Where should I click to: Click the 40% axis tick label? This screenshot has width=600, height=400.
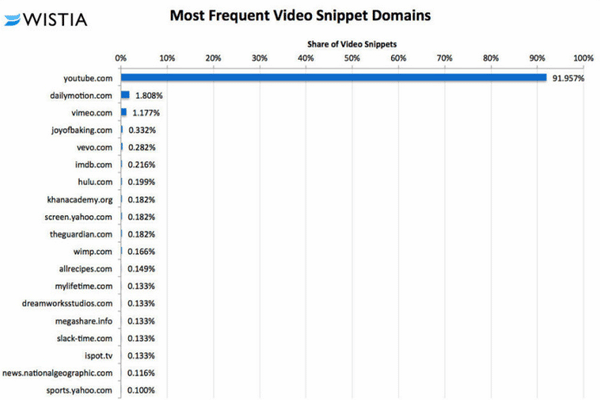click(306, 58)
